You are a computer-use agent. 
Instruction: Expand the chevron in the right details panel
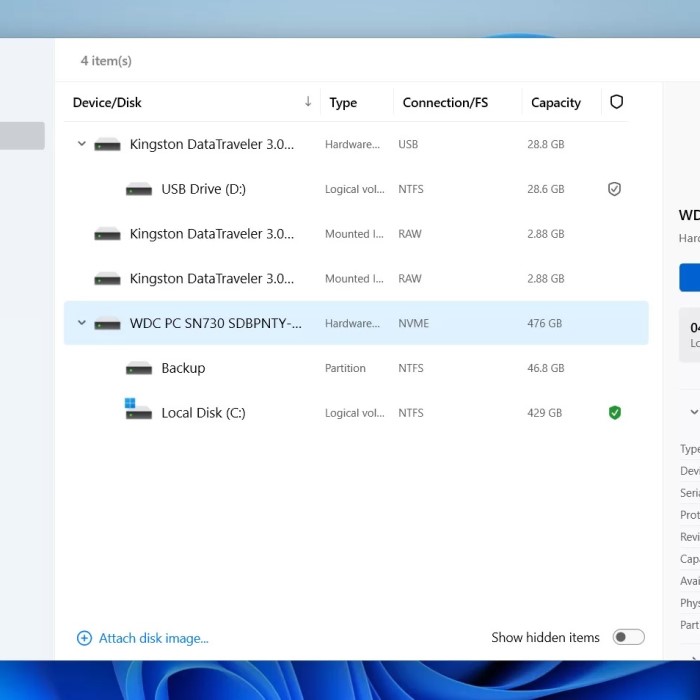click(x=694, y=412)
